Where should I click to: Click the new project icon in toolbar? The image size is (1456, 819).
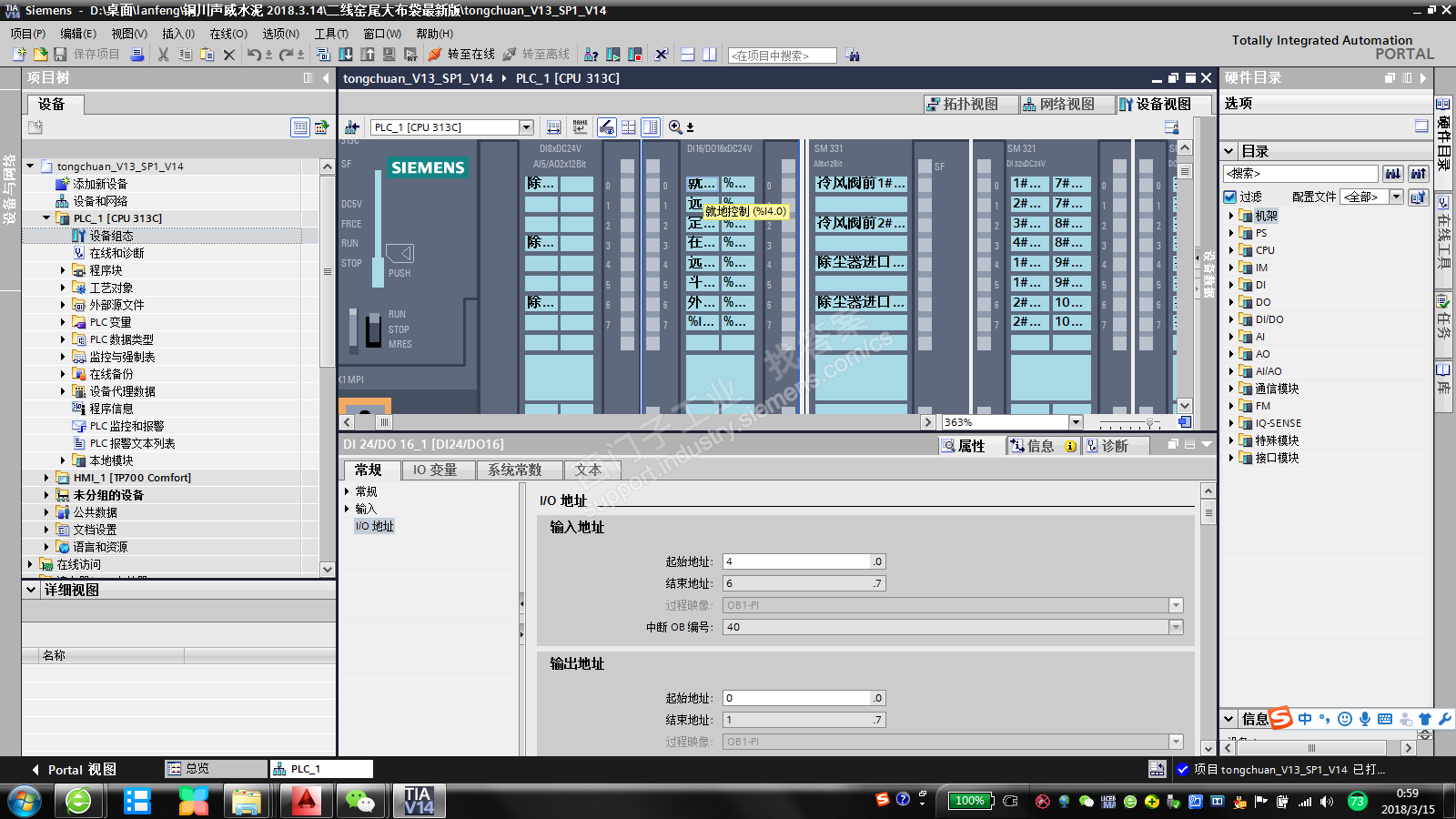click(19, 55)
